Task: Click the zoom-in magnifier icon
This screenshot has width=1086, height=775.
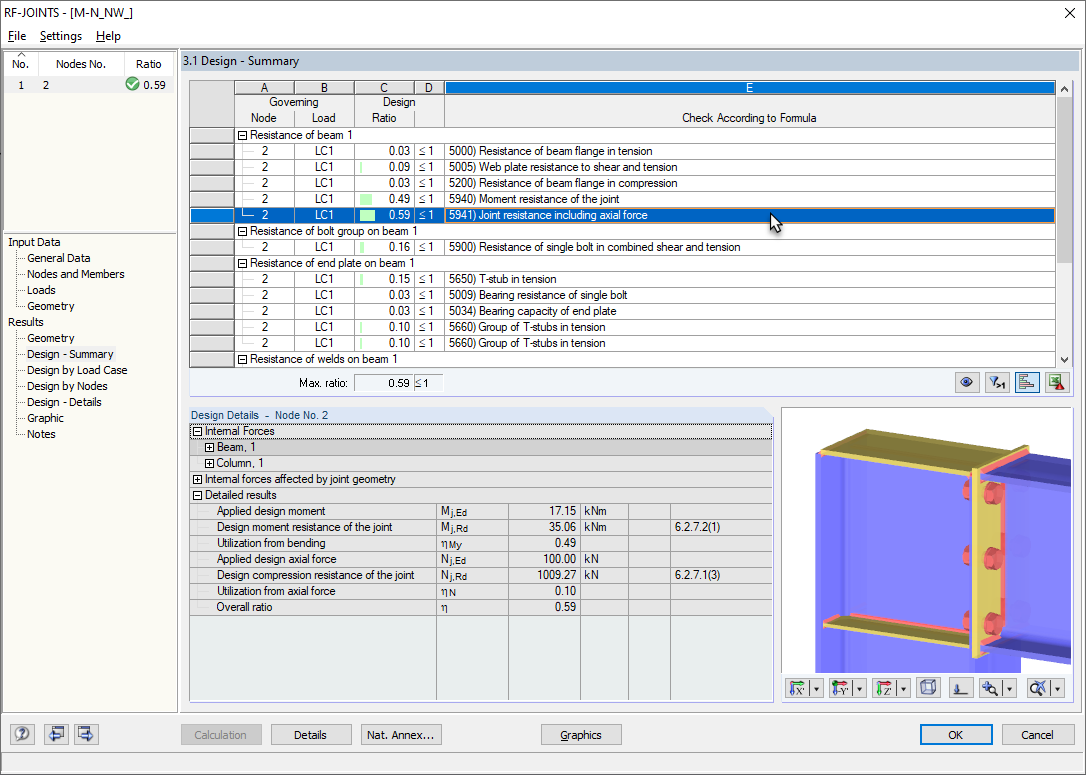Action: click(990, 688)
